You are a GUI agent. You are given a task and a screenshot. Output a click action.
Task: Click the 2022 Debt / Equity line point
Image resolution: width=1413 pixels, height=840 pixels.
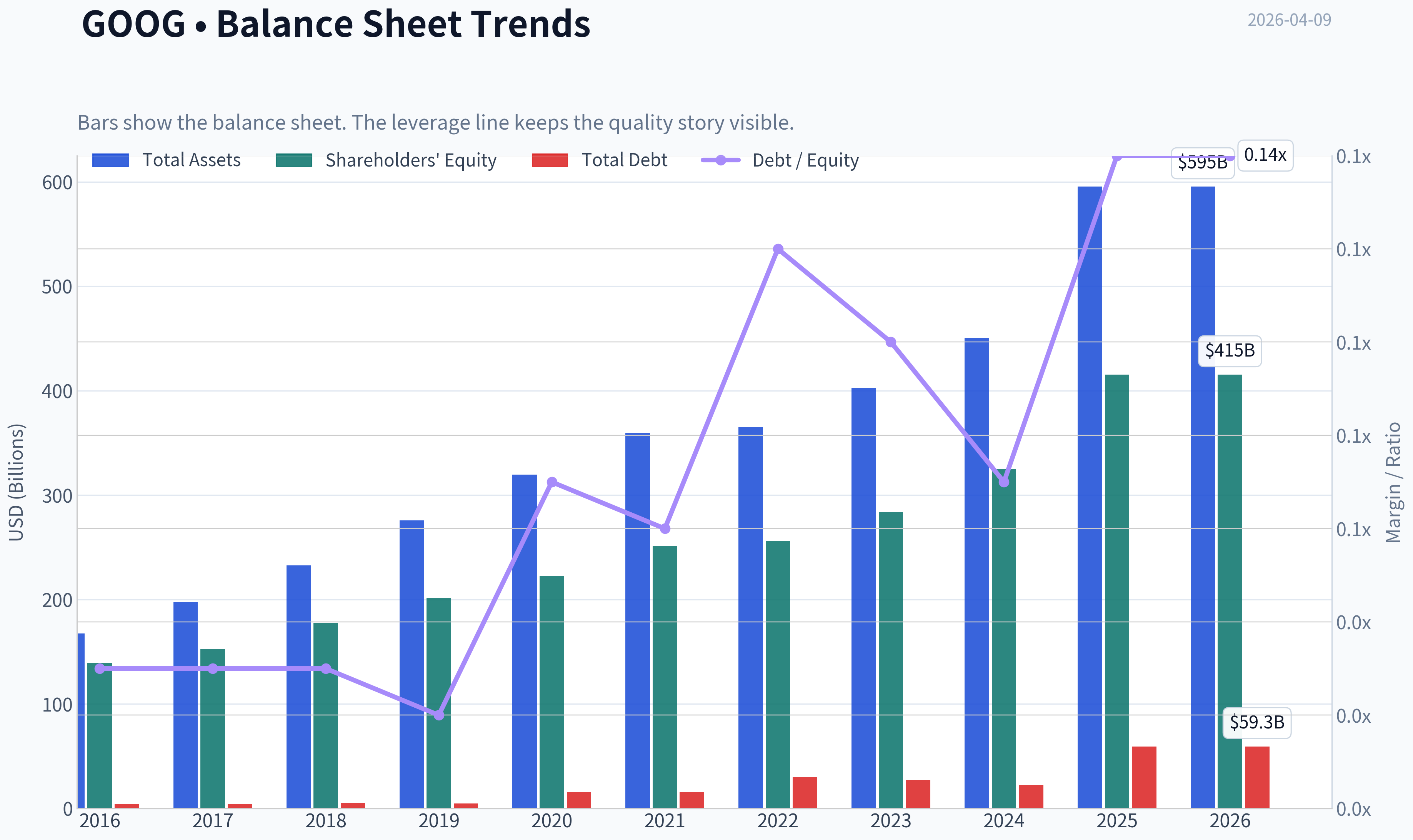point(778,249)
